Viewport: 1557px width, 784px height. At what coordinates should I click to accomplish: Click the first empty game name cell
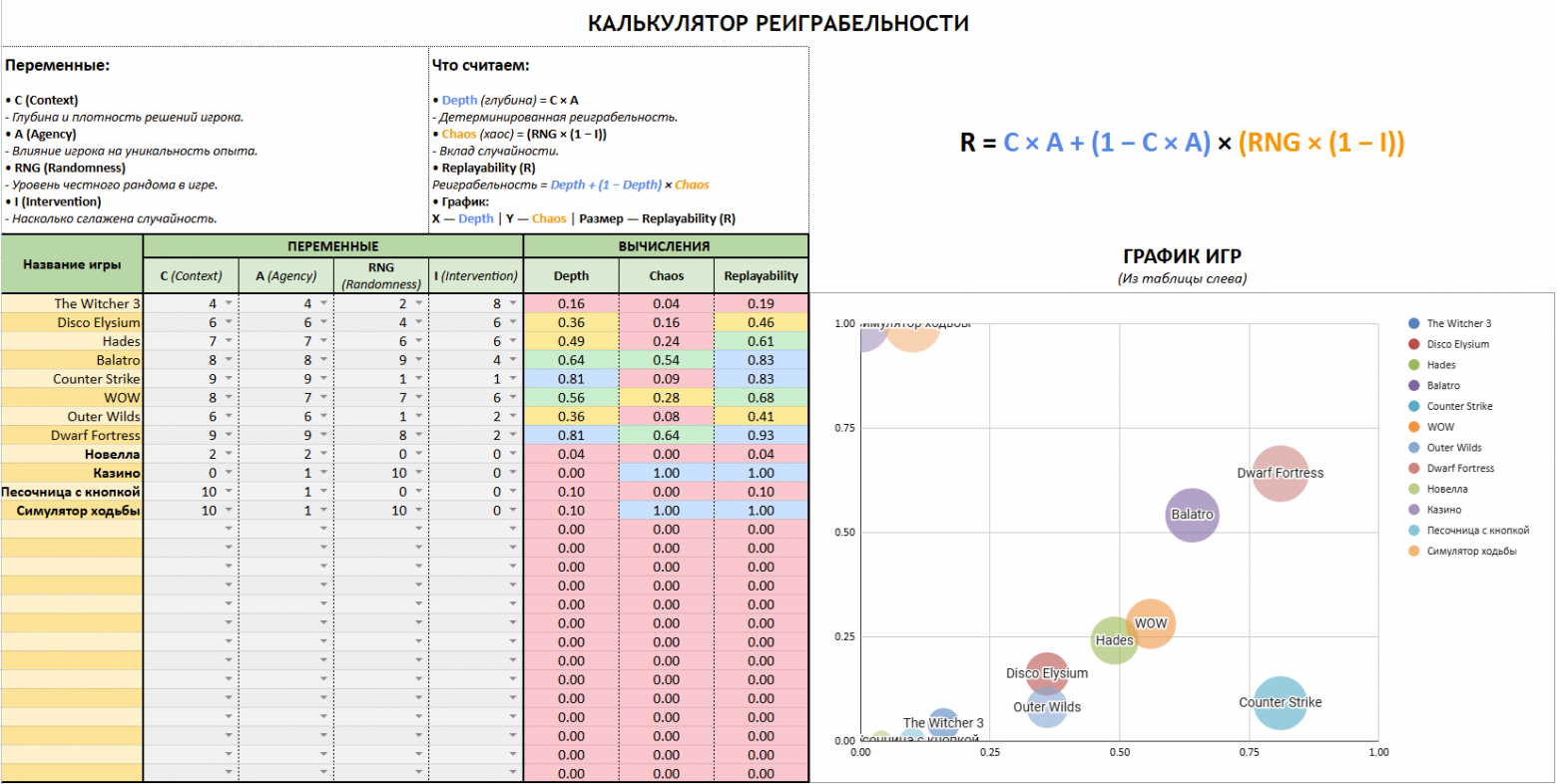pyautogui.click(x=72, y=529)
